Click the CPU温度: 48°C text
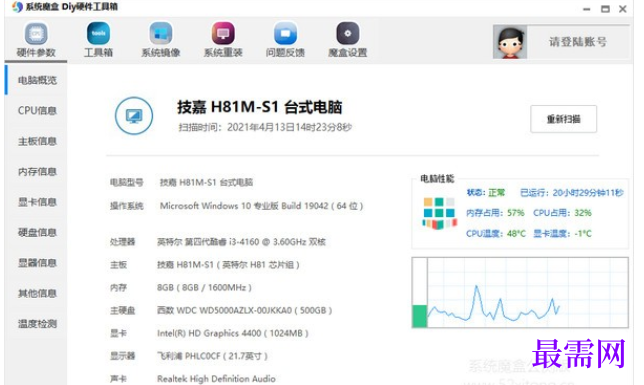Image resolution: width=644 pixels, height=385 pixels. 496,233
